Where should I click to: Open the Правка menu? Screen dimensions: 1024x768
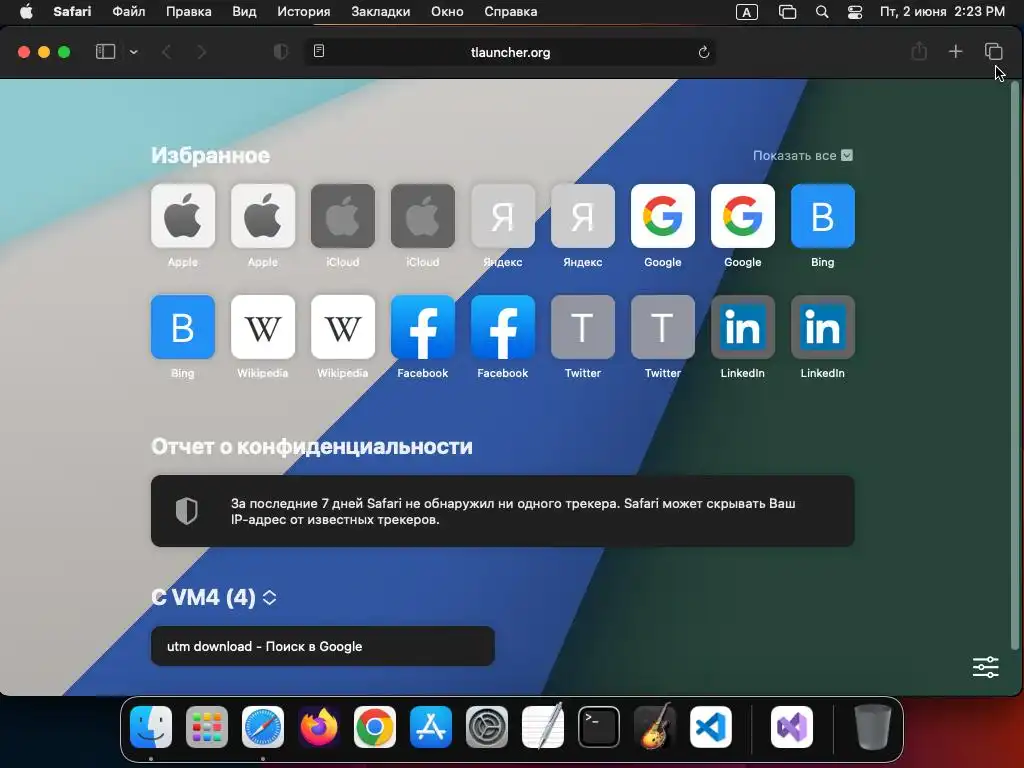[x=188, y=12]
